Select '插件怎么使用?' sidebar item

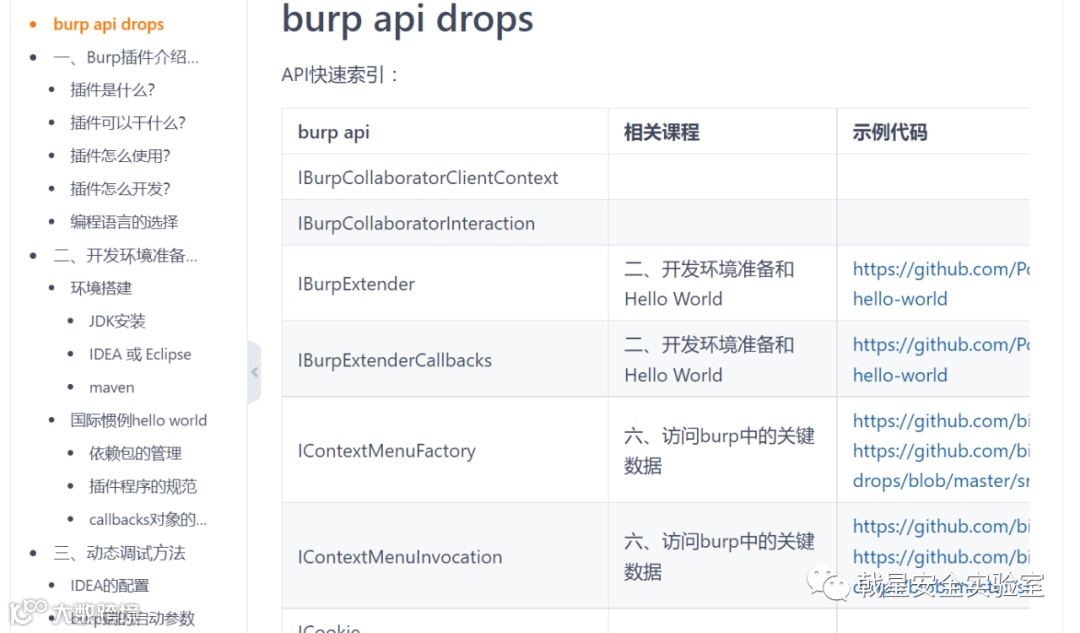click(x=120, y=156)
